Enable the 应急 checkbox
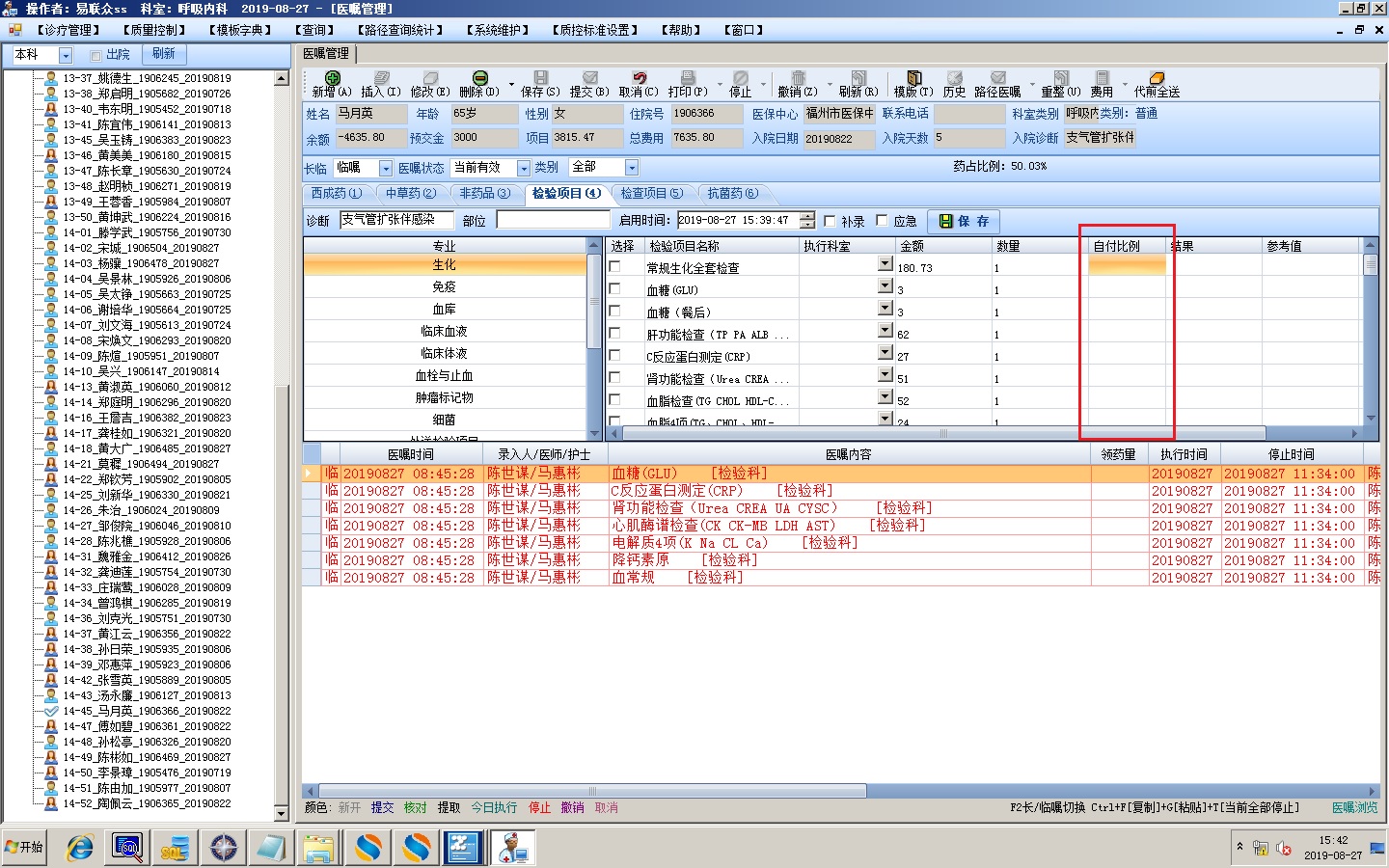This screenshot has height=868, width=1389. tap(882, 221)
